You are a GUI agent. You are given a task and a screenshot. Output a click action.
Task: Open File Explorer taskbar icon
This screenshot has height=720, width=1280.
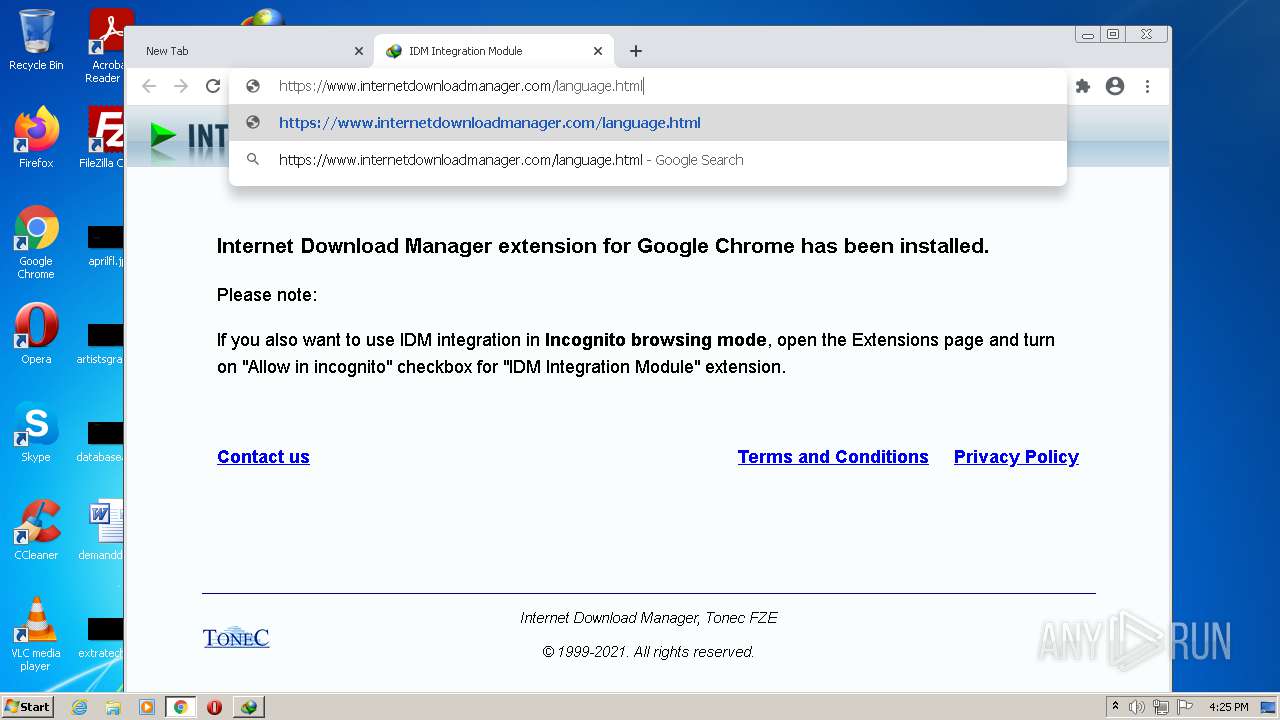(x=113, y=707)
